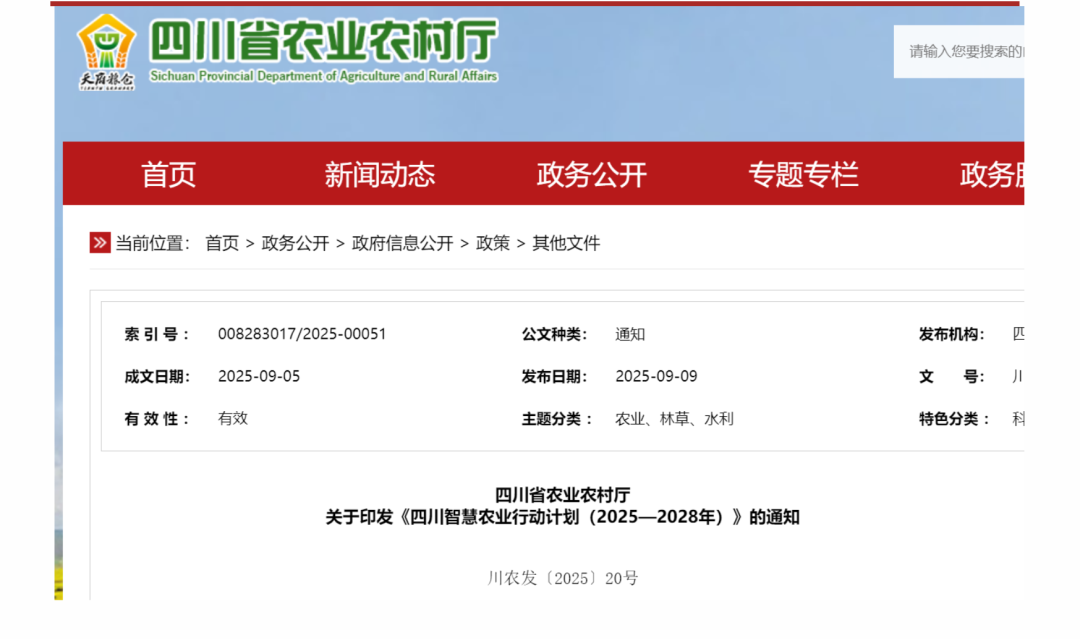Go to the 新闻动态 navigation tab
The width and height of the screenshot is (1080, 639).
click(x=379, y=174)
